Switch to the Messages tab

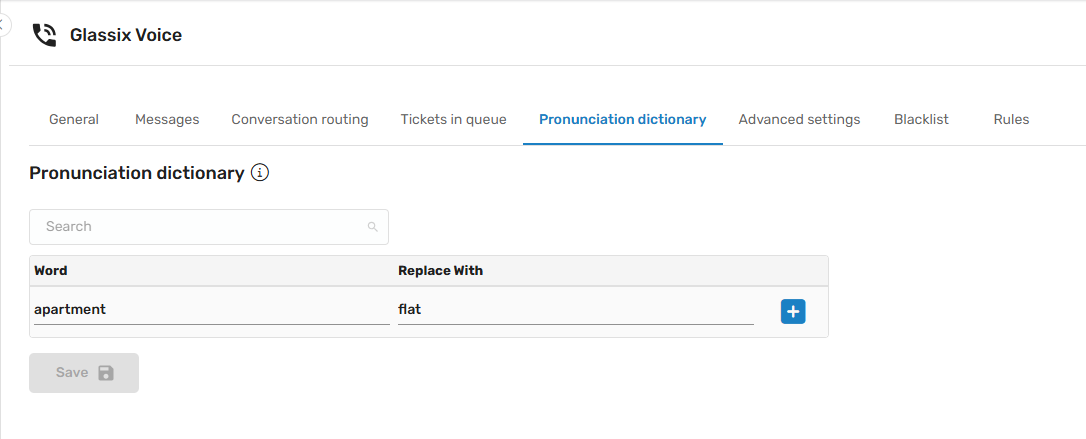coord(167,120)
